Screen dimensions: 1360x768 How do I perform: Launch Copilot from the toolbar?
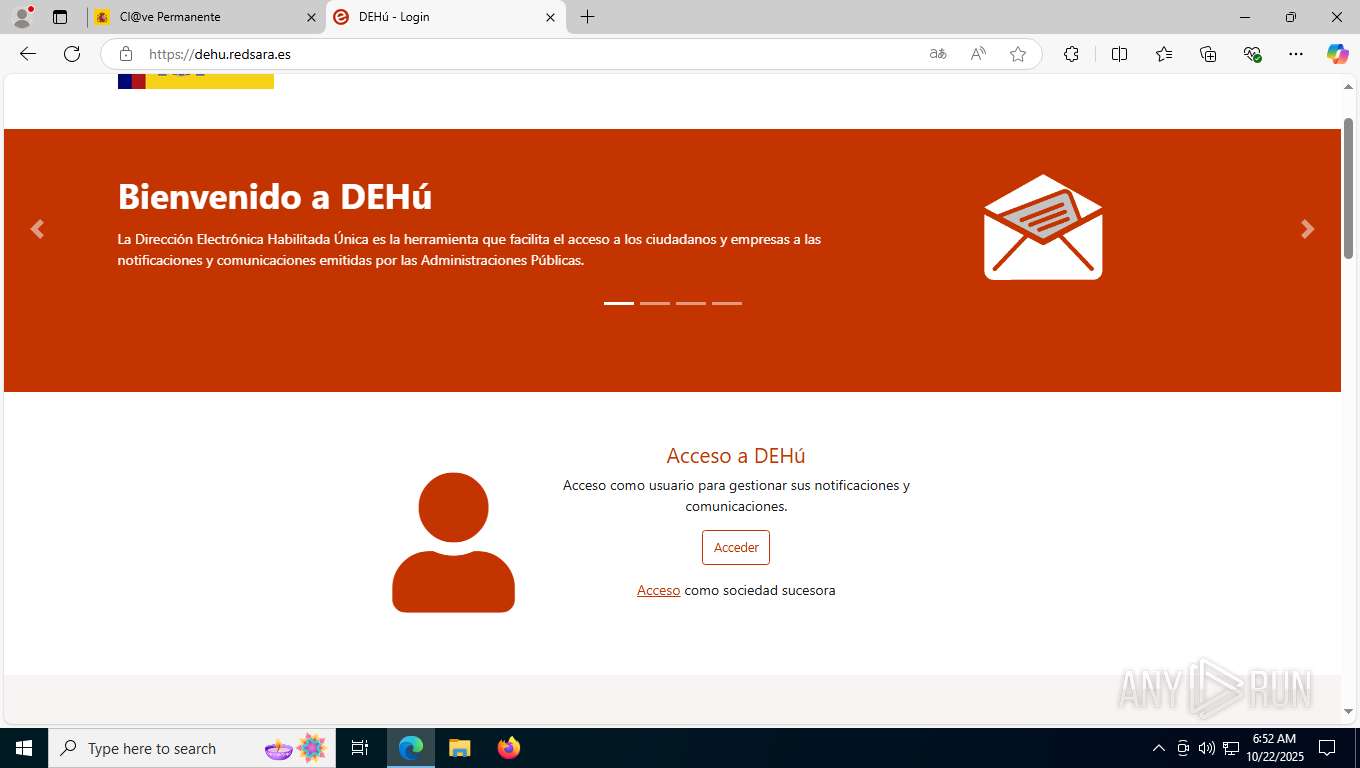coord(1337,54)
